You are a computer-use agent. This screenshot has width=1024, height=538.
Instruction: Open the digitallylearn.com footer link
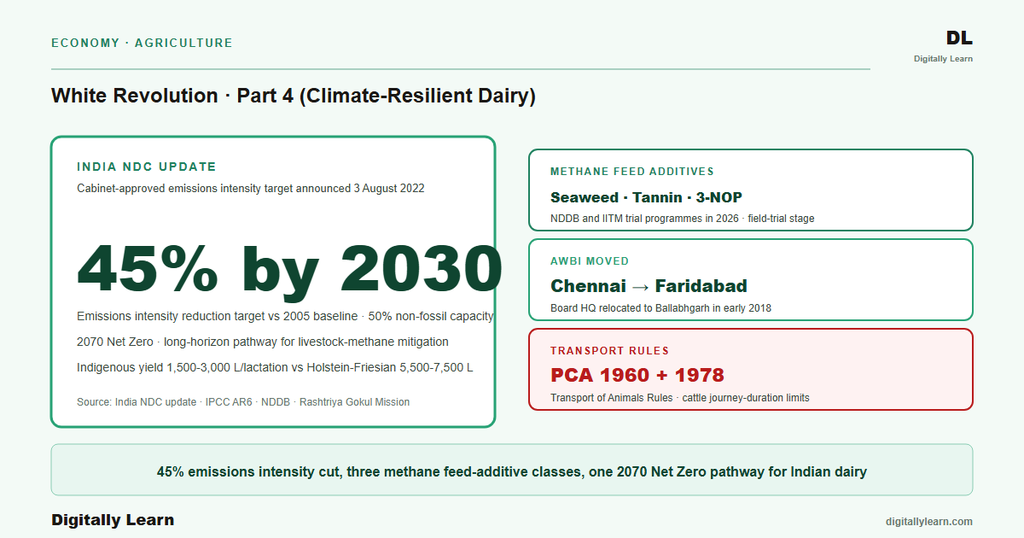tap(929, 522)
